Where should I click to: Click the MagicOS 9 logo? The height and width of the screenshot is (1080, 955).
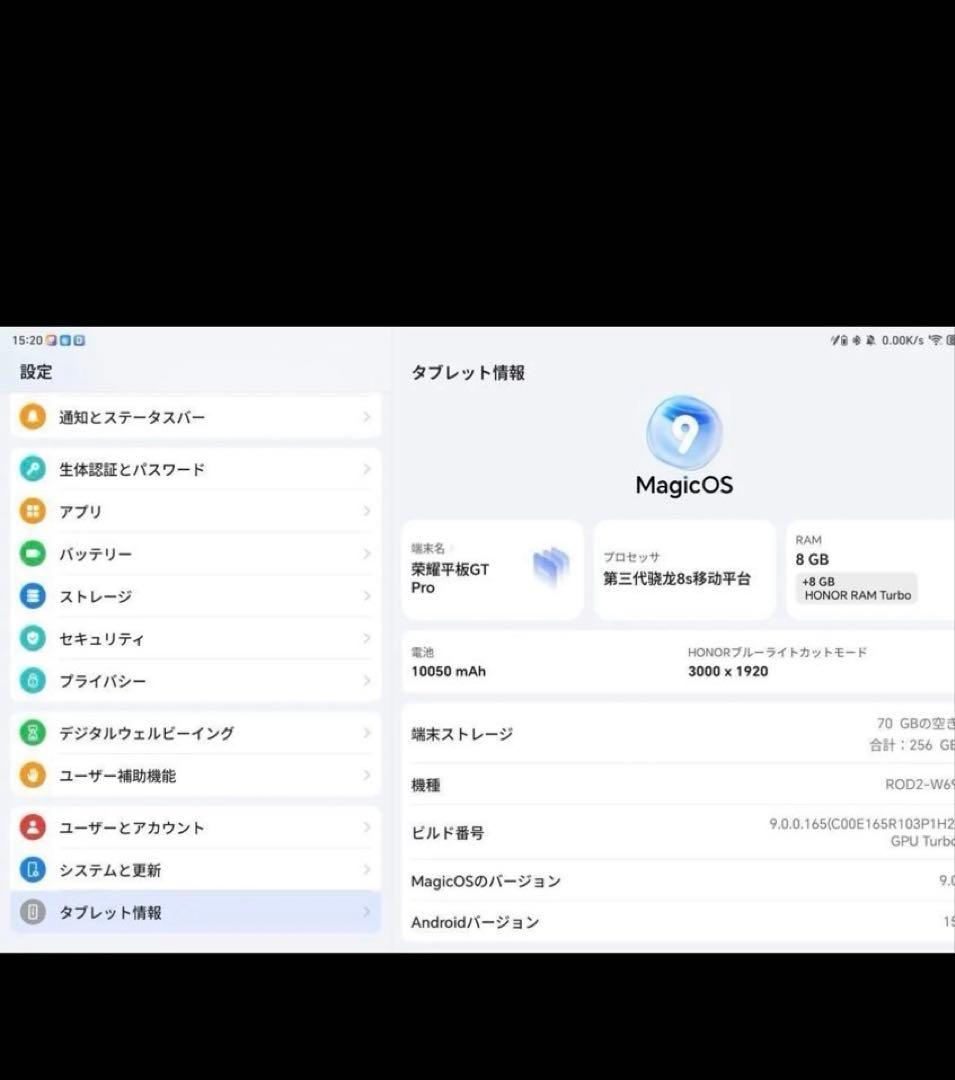pyautogui.click(x=684, y=432)
